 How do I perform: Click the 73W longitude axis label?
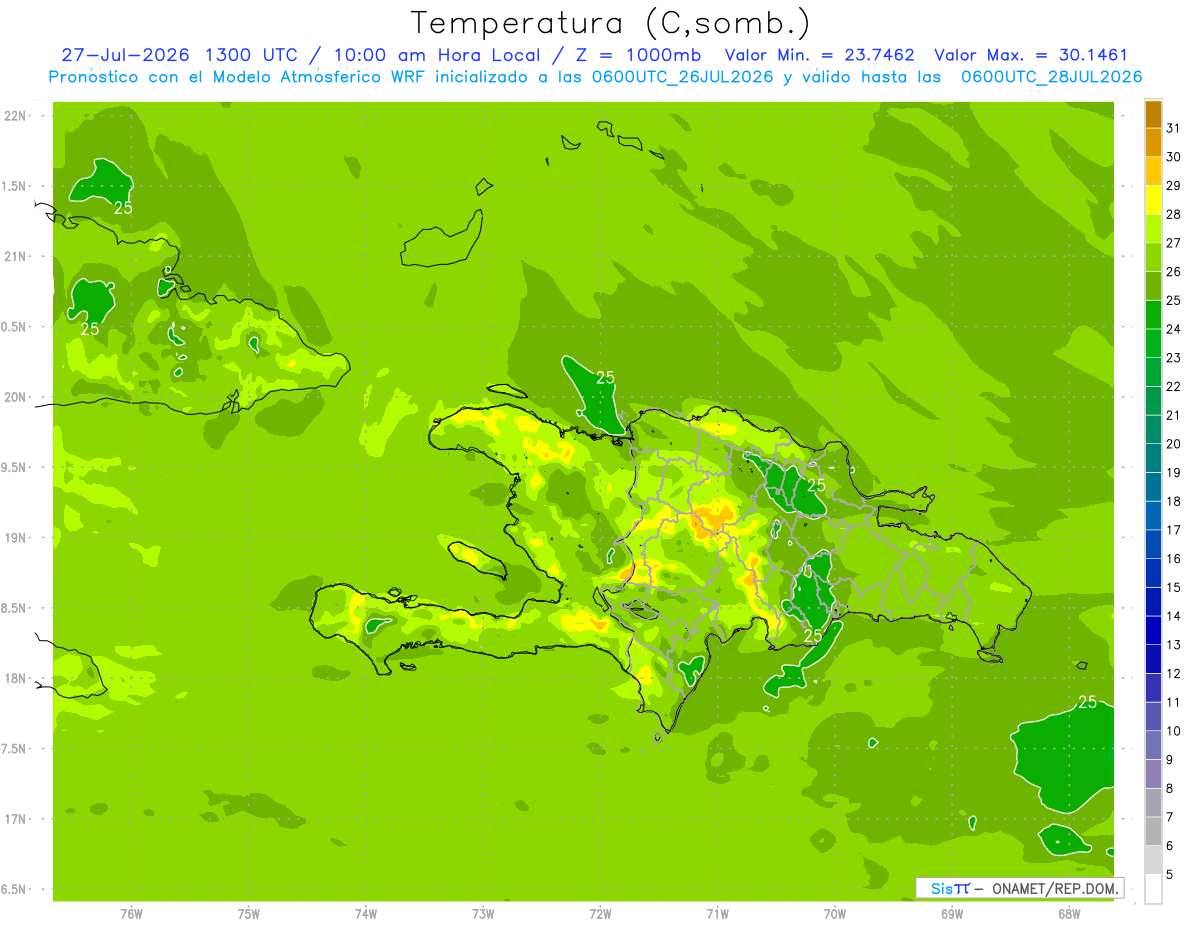tap(483, 913)
